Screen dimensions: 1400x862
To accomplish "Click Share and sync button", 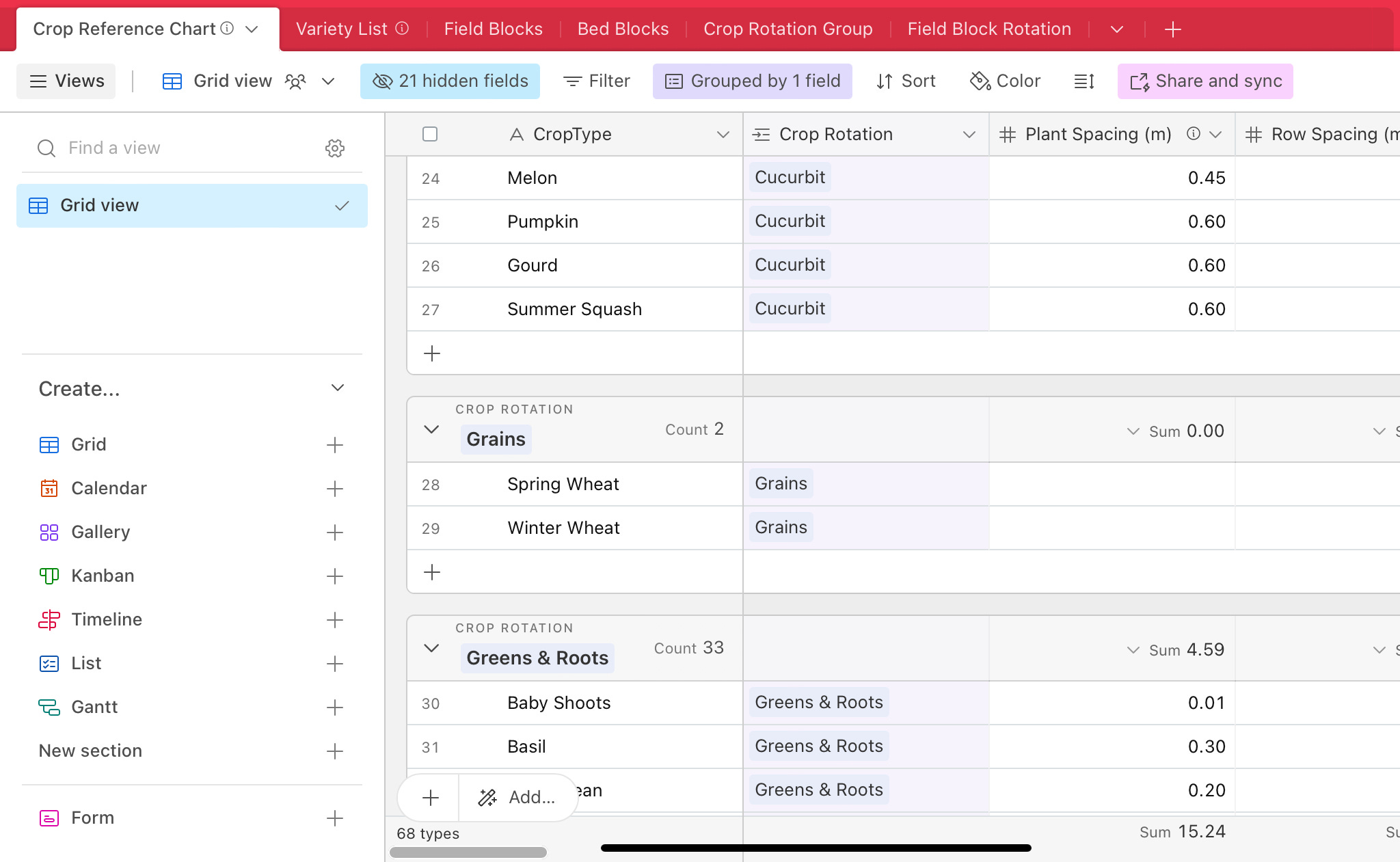I will point(1205,81).
